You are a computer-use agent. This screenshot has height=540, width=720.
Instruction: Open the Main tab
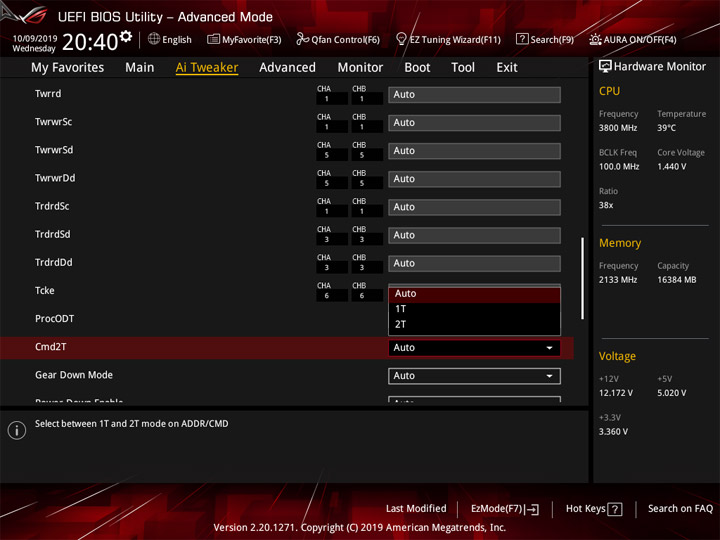click(x=140, y=68)
